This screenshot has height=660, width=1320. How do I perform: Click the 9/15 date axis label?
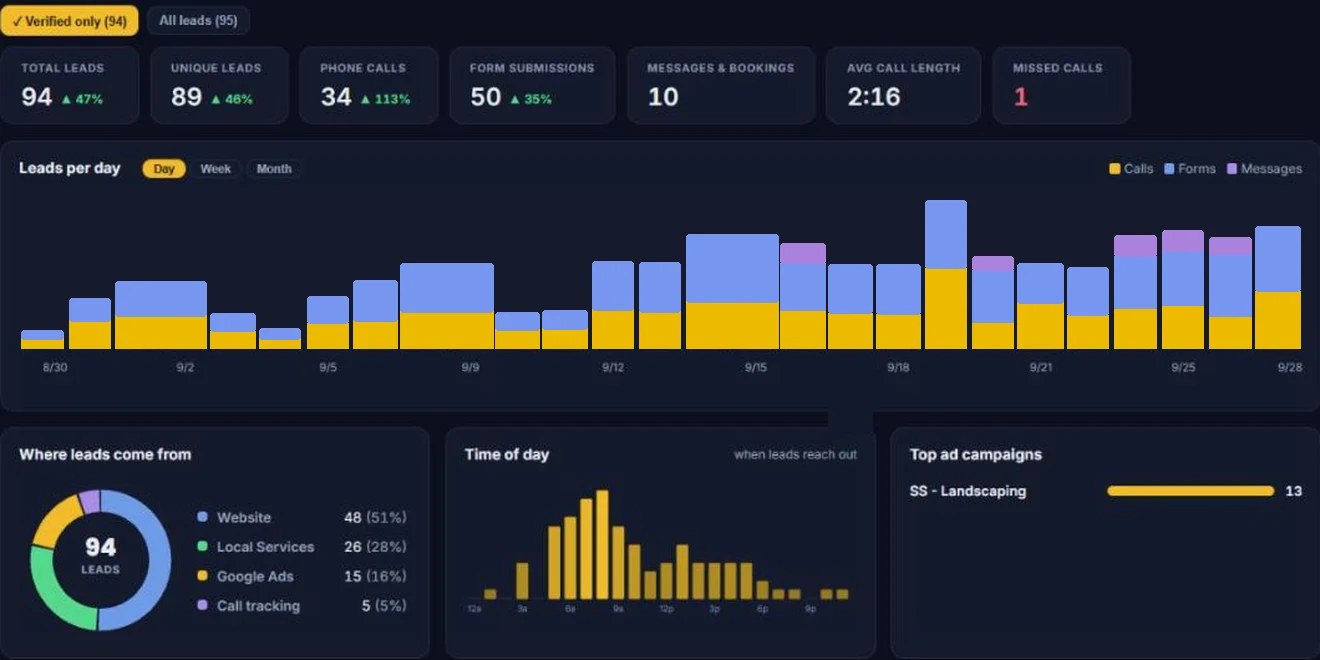tap(755, 368)
